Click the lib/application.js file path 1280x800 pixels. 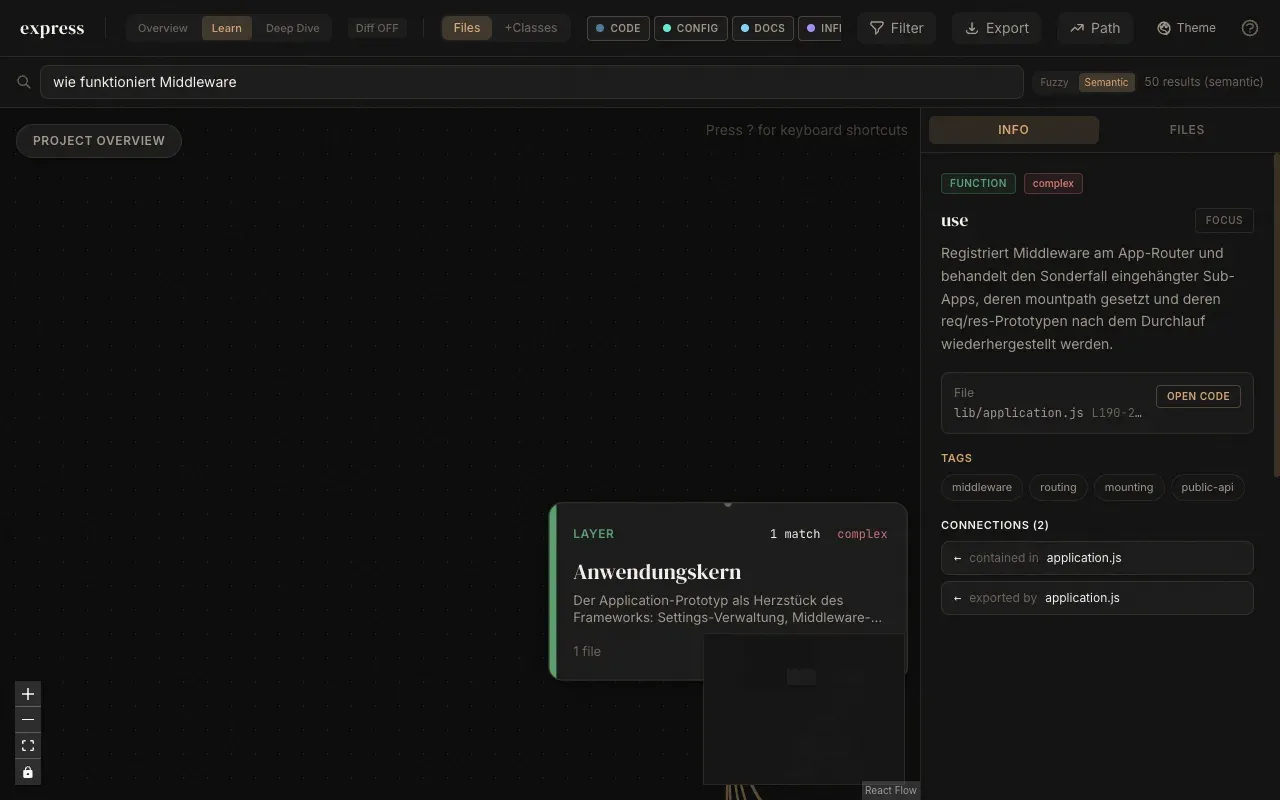(1018, 413)
